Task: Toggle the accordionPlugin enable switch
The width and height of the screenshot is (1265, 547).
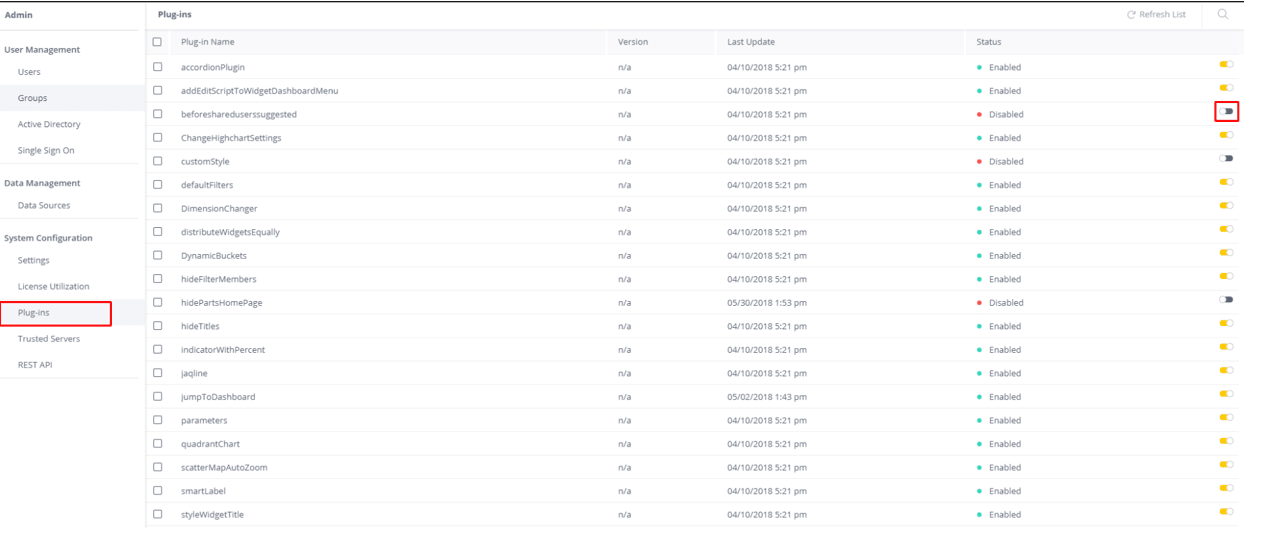Action: [x=1226, y=64]
